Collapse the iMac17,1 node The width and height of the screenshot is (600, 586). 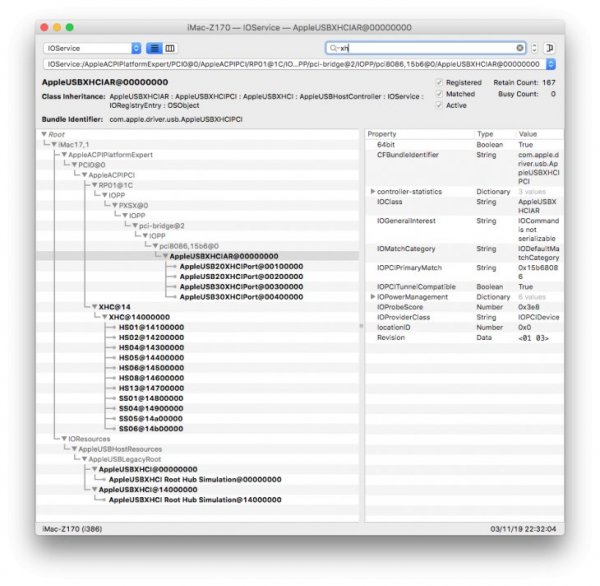(x=54, y=144)
